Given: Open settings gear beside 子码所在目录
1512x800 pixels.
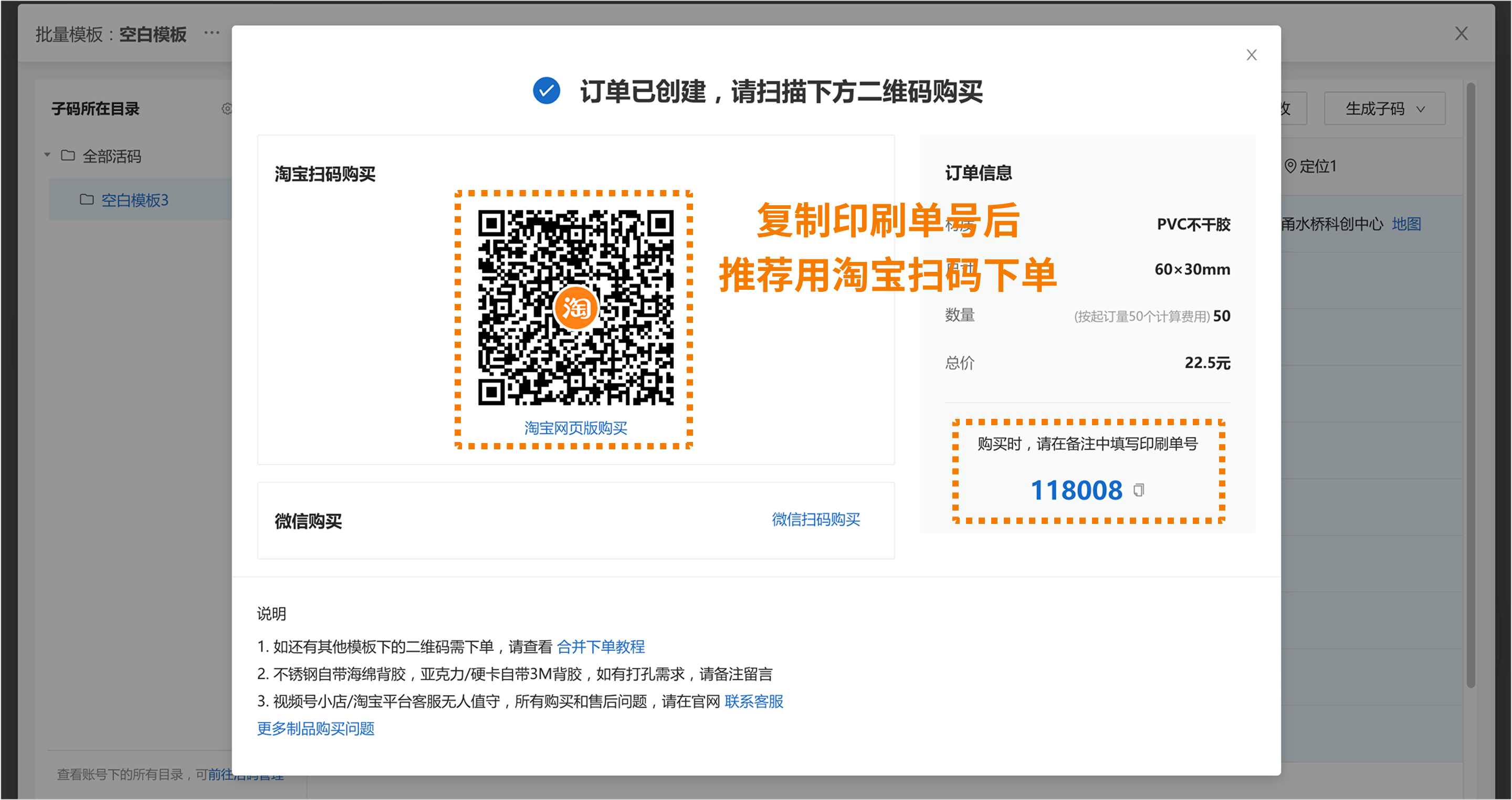Looking at the screenshot, I should coord(227,109).
